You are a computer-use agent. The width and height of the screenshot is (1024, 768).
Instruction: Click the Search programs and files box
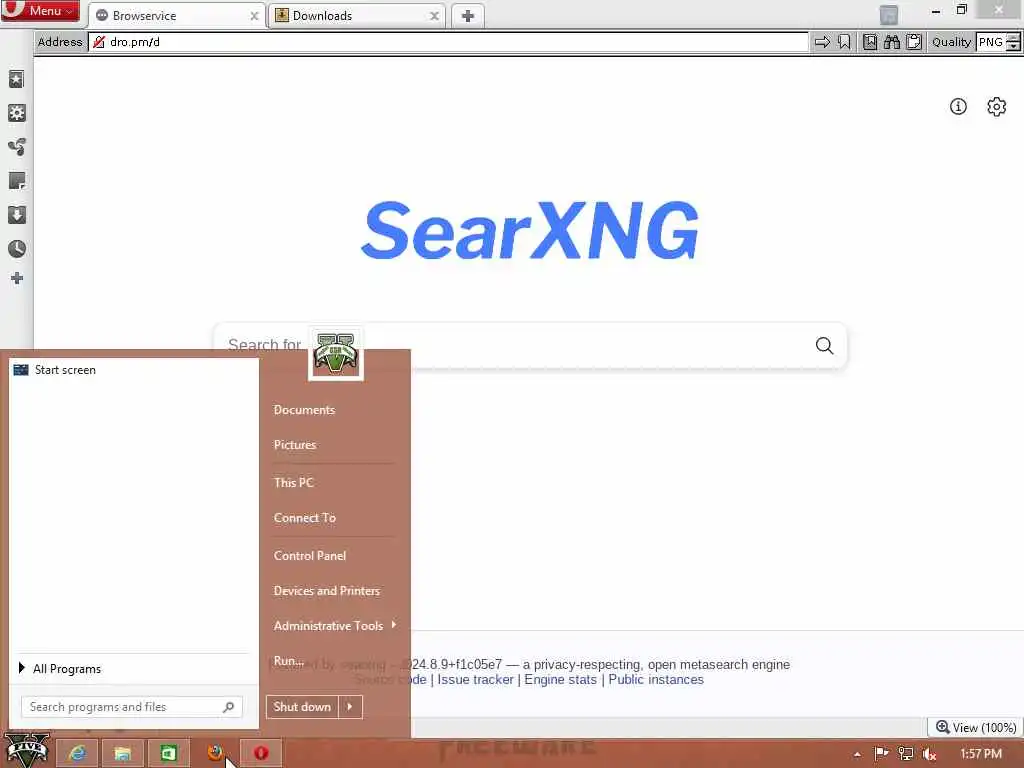tap(131, 707)
